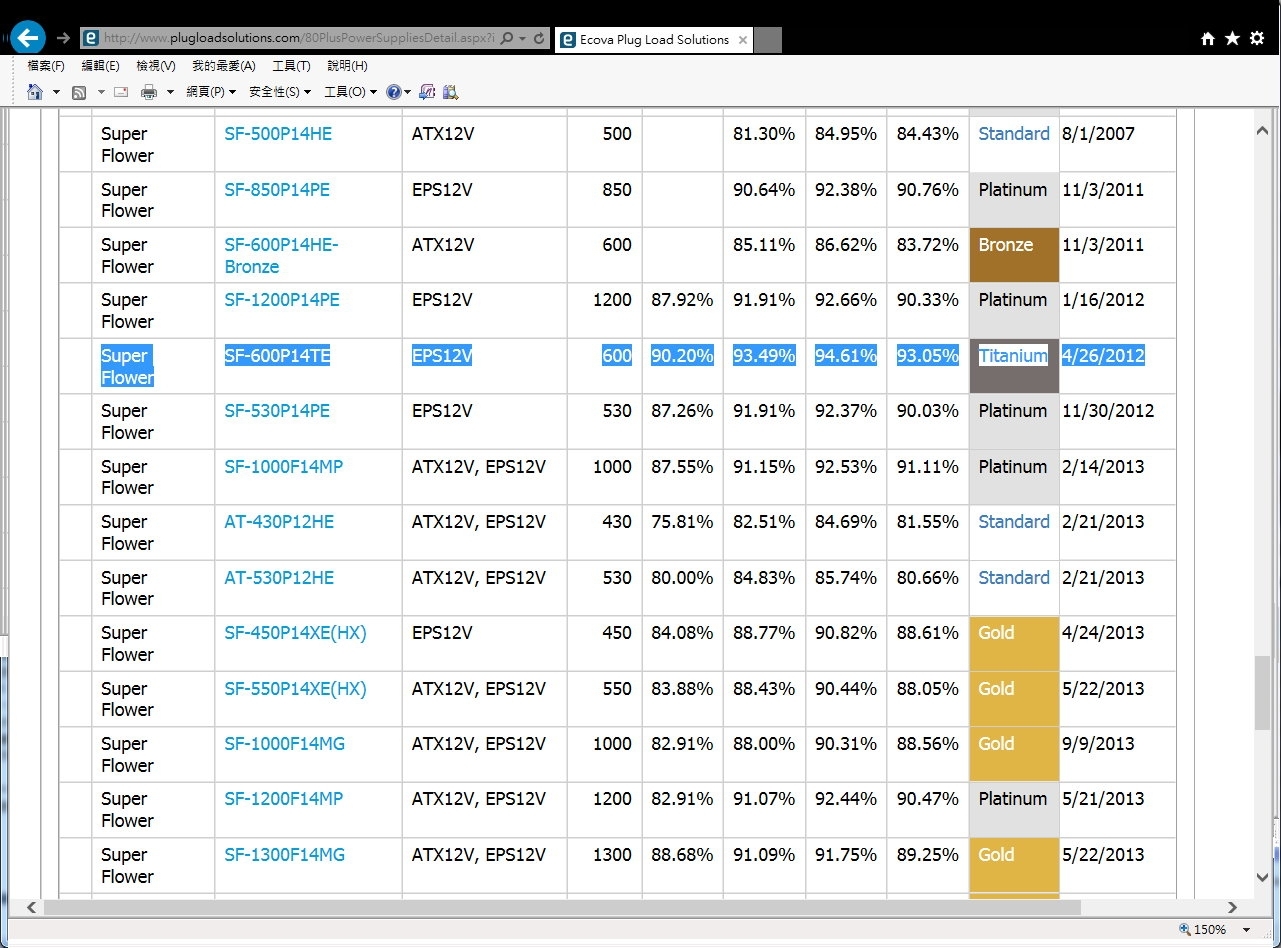Expand the RSS feeds dropdown arrow
The height and width of the screenshot is (948, 1281).
click(101, 92)
